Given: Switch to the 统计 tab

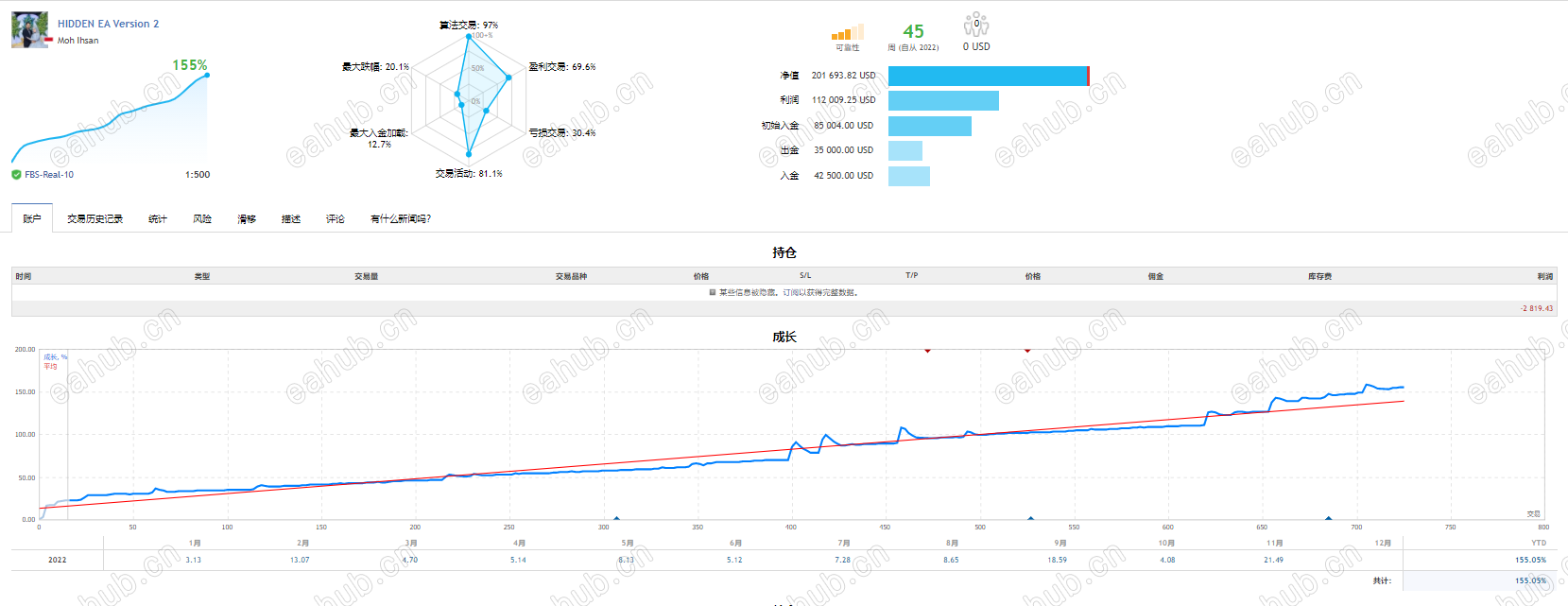Looking at the screenshot, I should pyautogui.click(x=158, y=218).
